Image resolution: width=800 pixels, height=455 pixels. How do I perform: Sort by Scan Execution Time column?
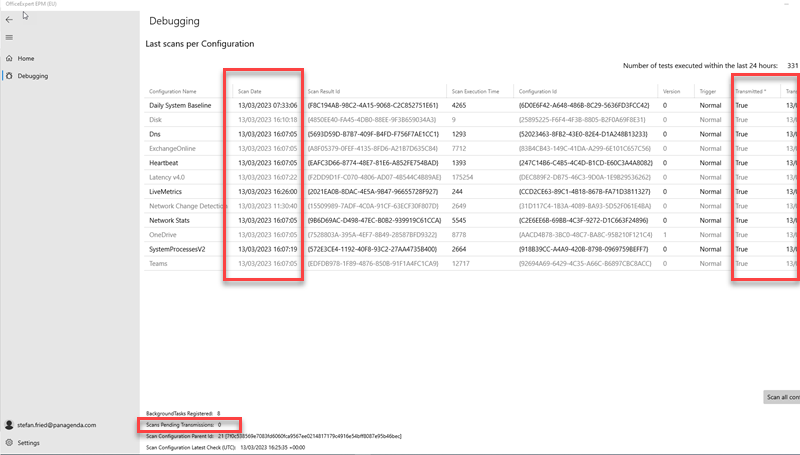[475, 91]
